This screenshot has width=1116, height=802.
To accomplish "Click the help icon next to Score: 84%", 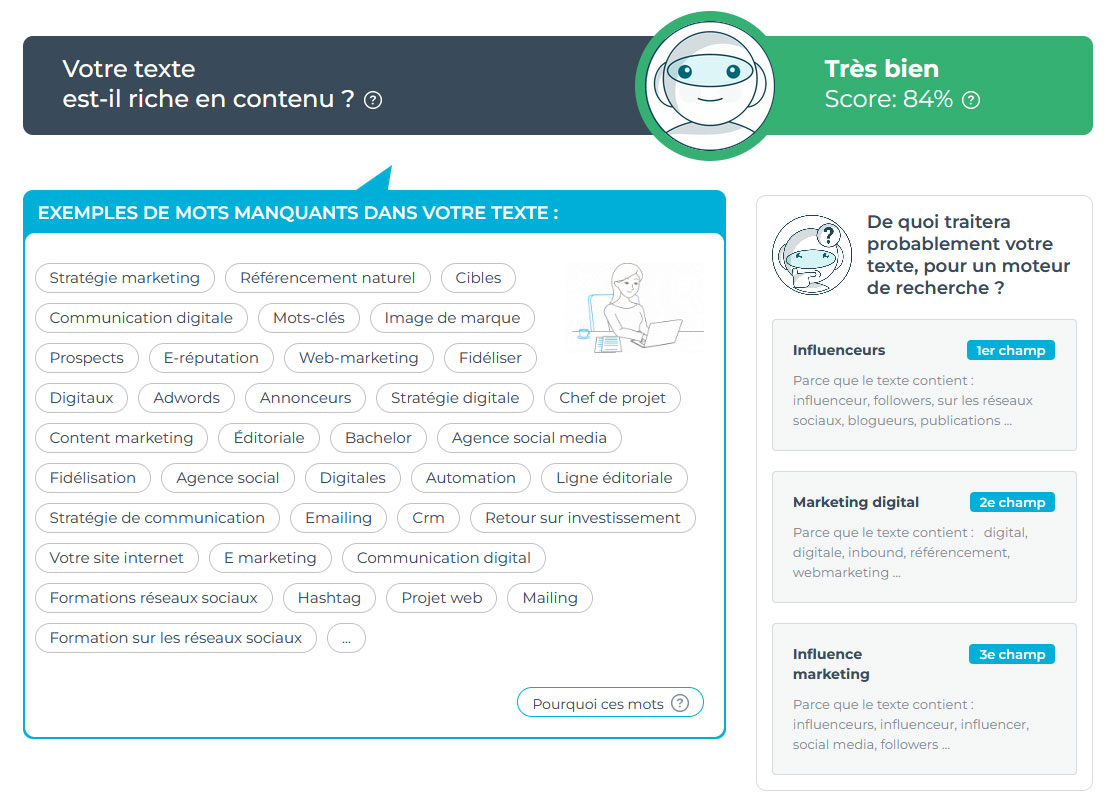I will [971, 100].
